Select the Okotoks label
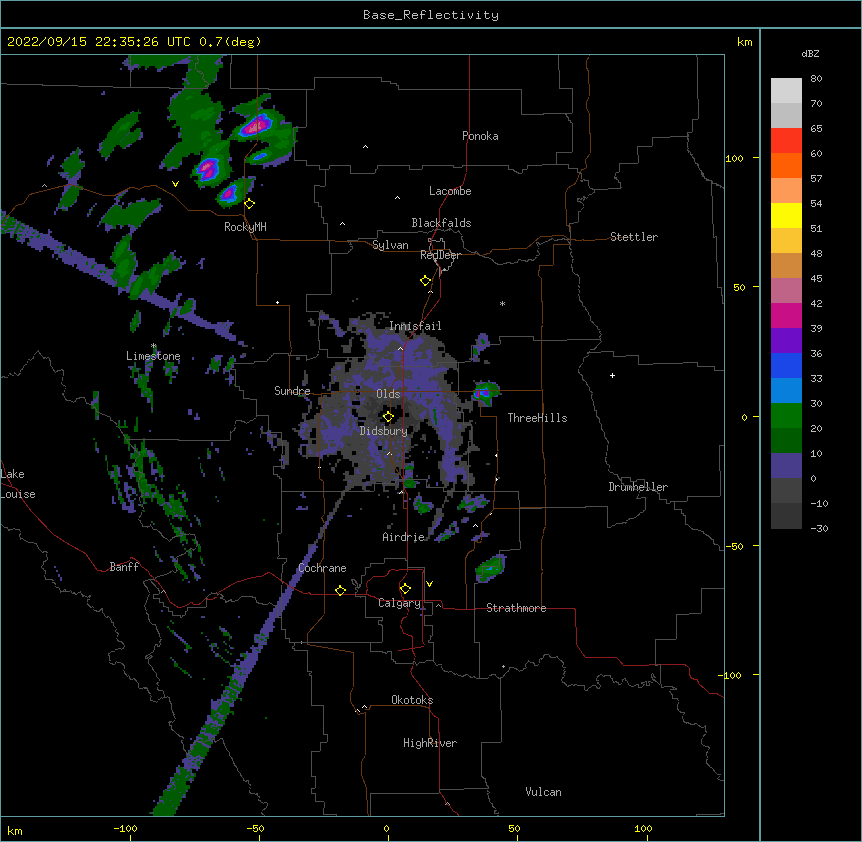 tap(412, 700)
